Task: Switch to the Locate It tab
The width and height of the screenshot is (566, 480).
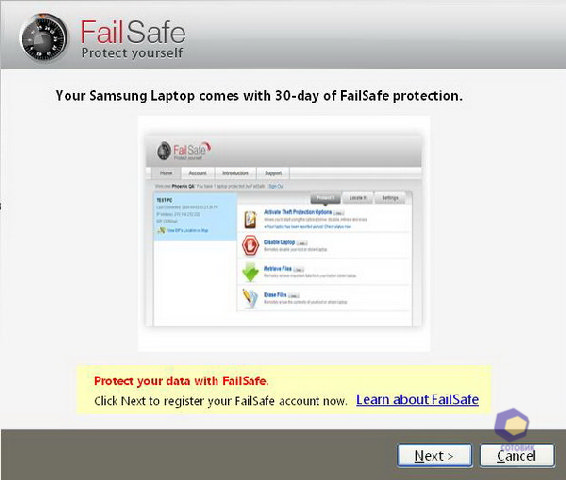Action: click(x=358, y=198)
